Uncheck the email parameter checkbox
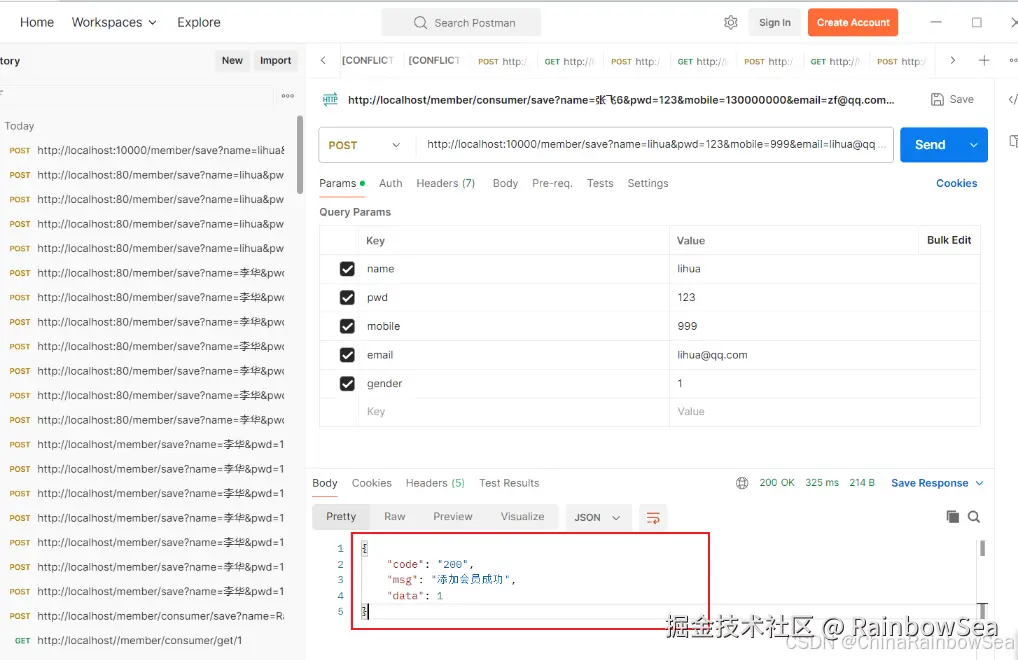1018x660 pixels. [x=347, y=355]
